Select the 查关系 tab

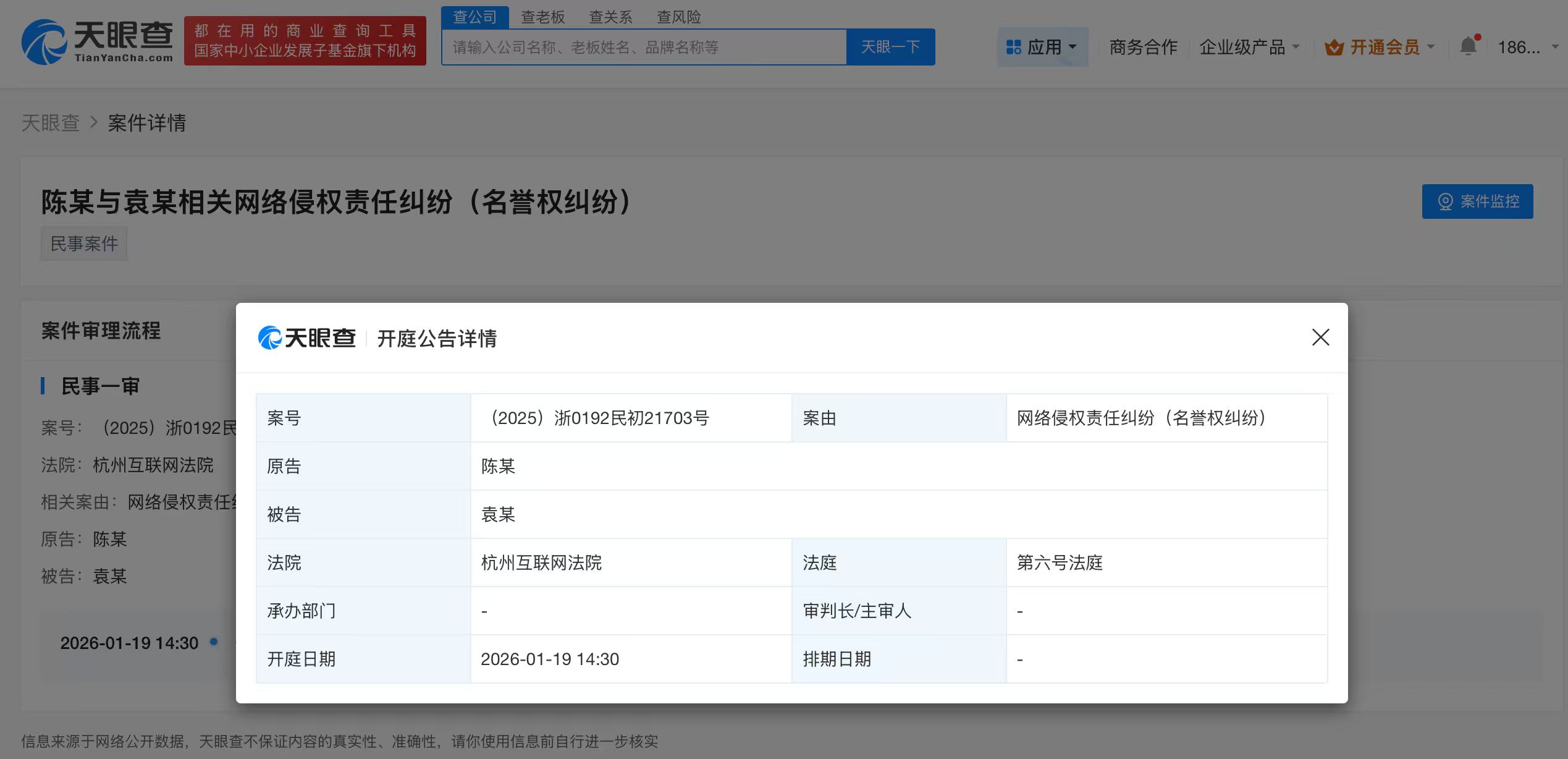[610, 17]
